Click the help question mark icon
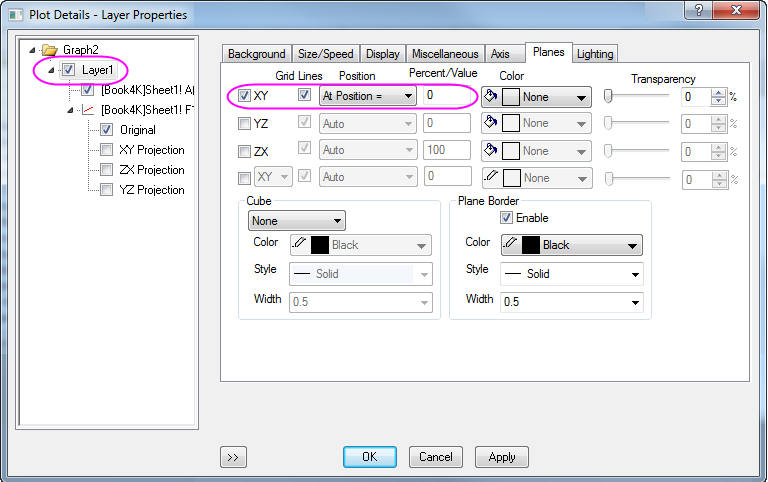 point(697,10)
